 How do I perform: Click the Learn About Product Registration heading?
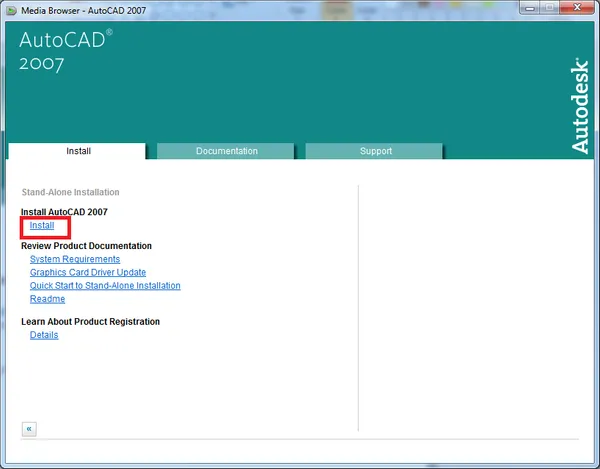pos(90,322)
